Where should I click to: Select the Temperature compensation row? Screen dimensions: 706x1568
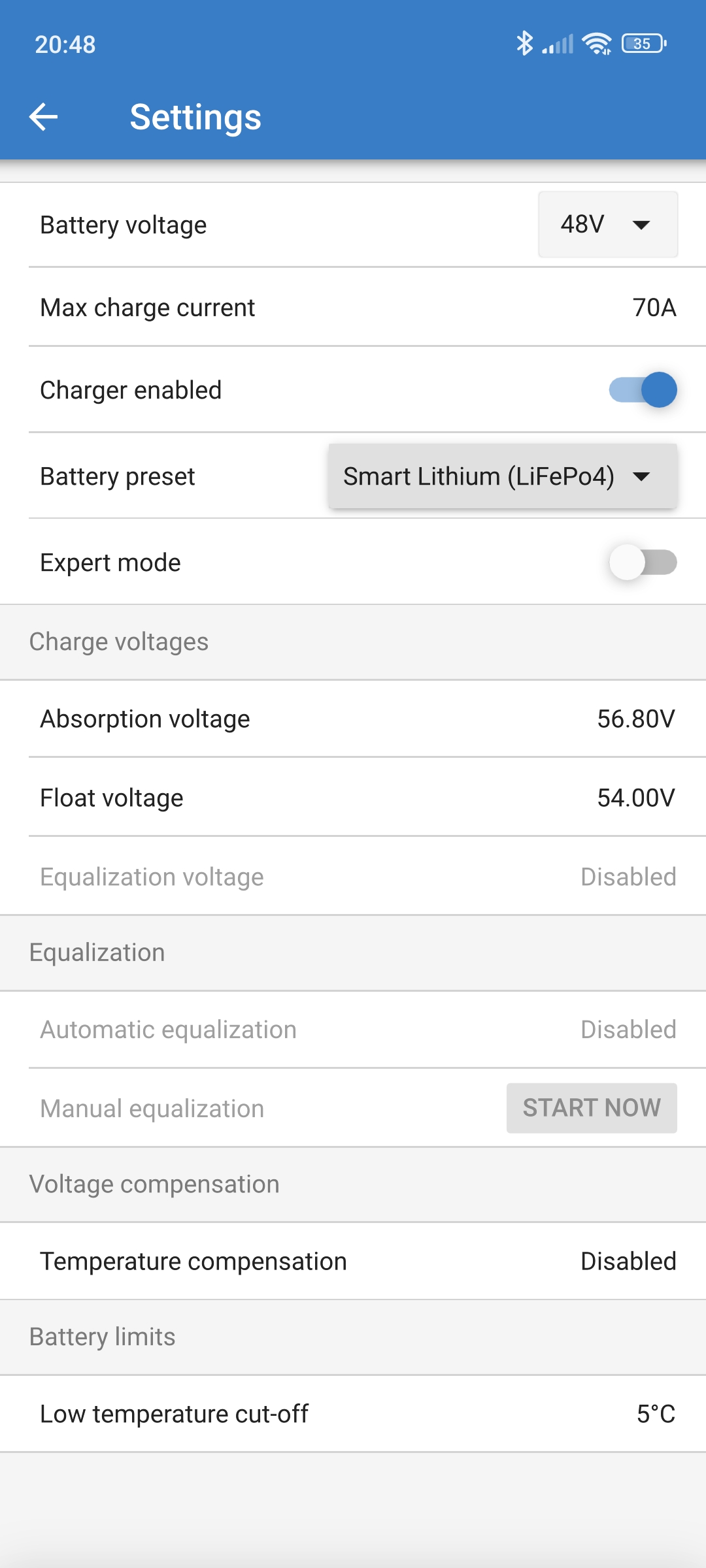pos(353,1261)
